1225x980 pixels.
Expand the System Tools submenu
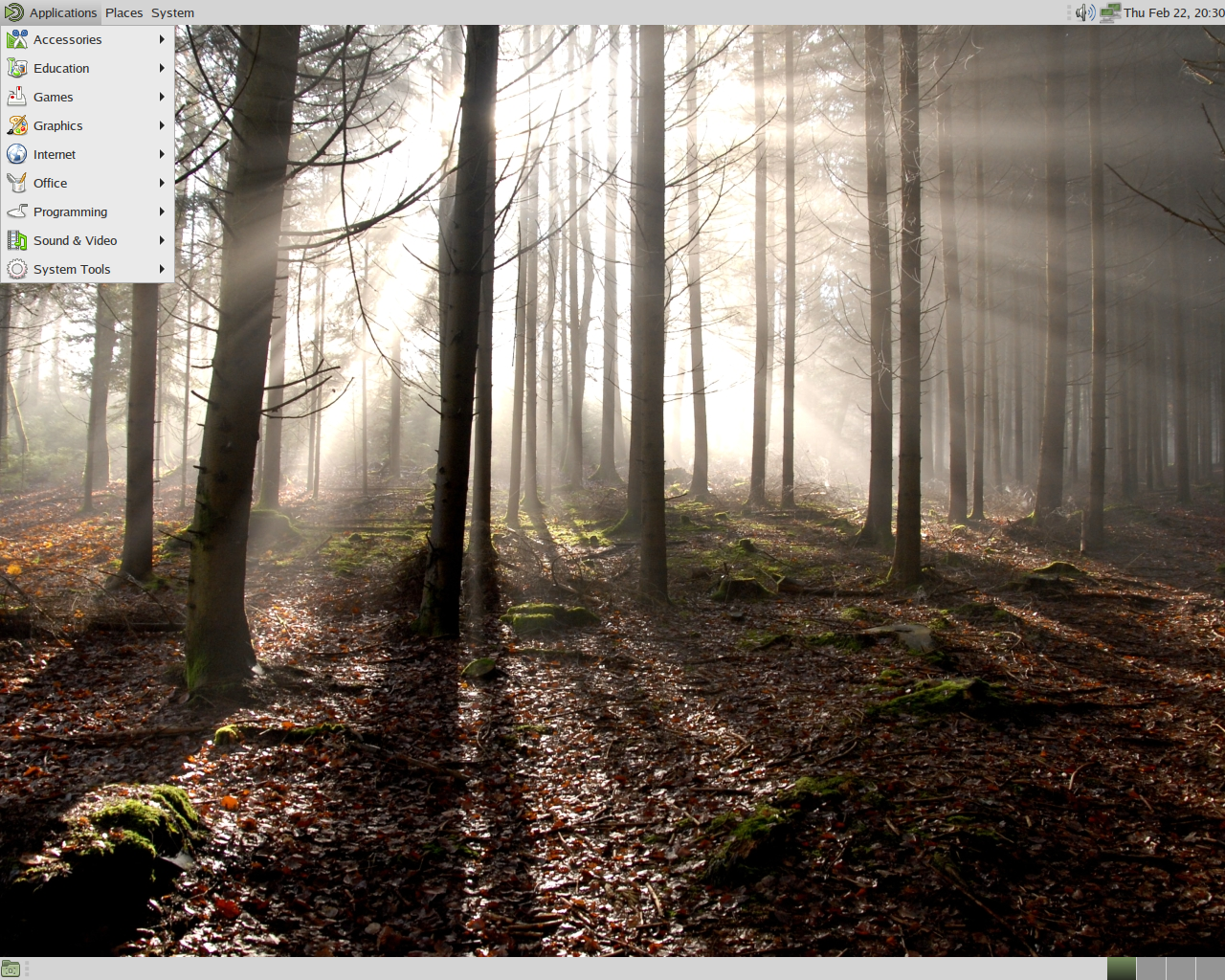coord(87,269)
